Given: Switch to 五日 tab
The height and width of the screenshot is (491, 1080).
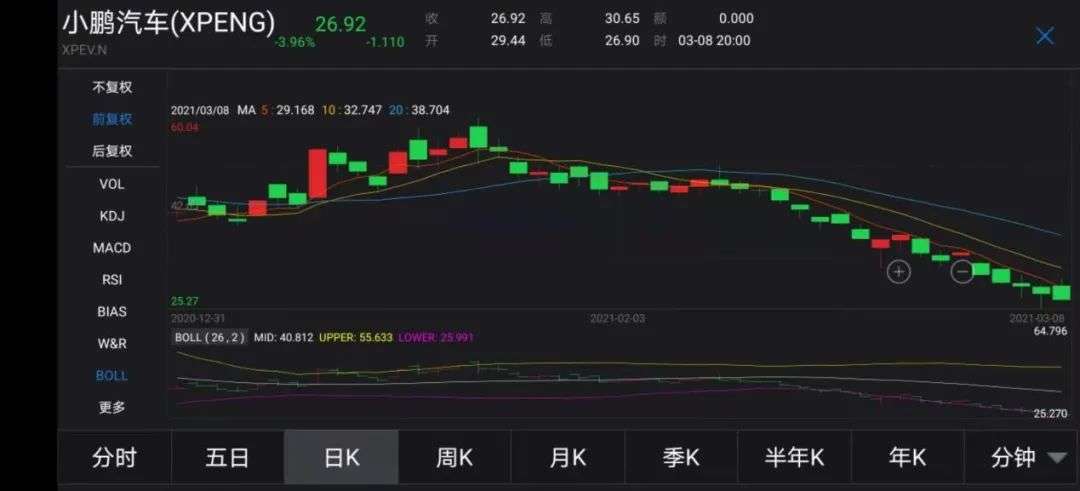Looking at the screenshot, I should pyautogui.click(x=227, y=457).
